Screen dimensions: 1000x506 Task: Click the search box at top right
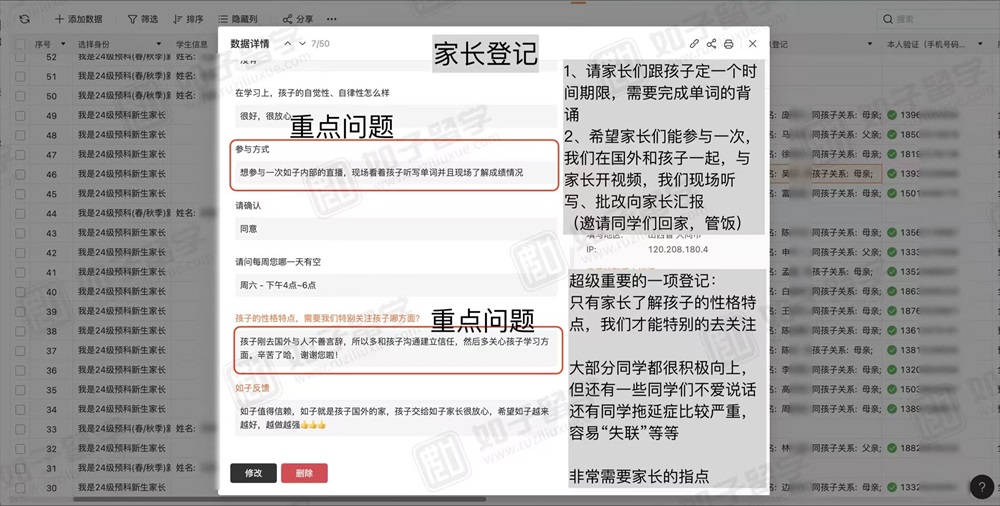tap(939, 19)
